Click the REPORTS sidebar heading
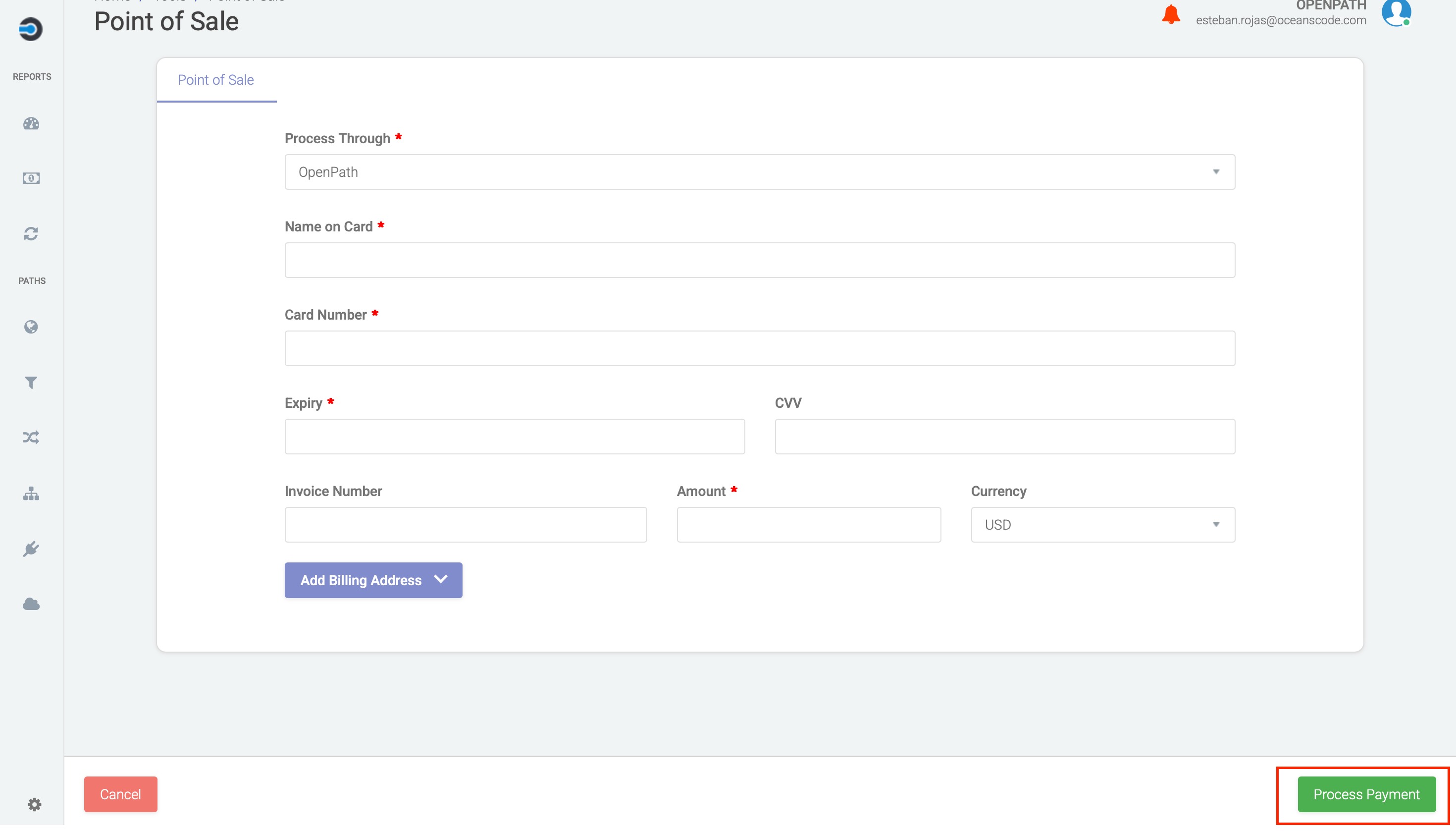The image size is (1456, 831). 32,76
